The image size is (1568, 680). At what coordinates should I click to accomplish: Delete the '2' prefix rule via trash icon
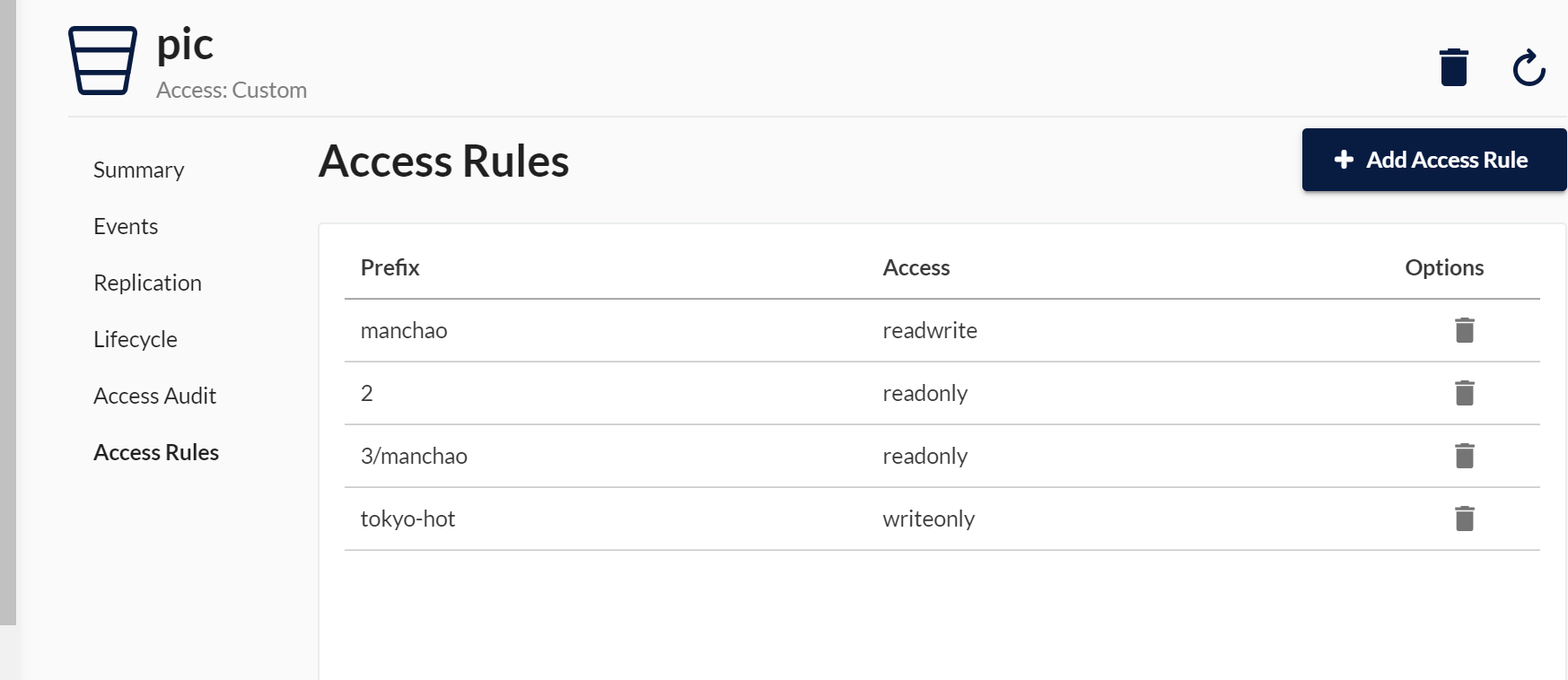pyautogui.click(x=1464, y=393)
